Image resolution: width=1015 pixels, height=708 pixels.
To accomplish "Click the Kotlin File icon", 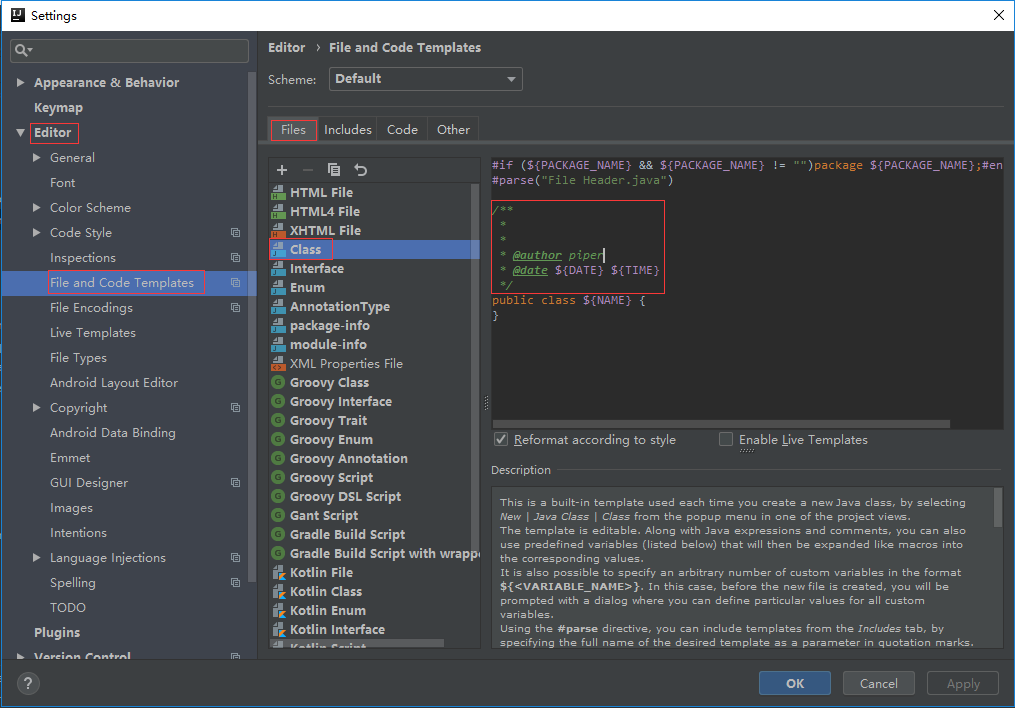I will click(279, 573).
